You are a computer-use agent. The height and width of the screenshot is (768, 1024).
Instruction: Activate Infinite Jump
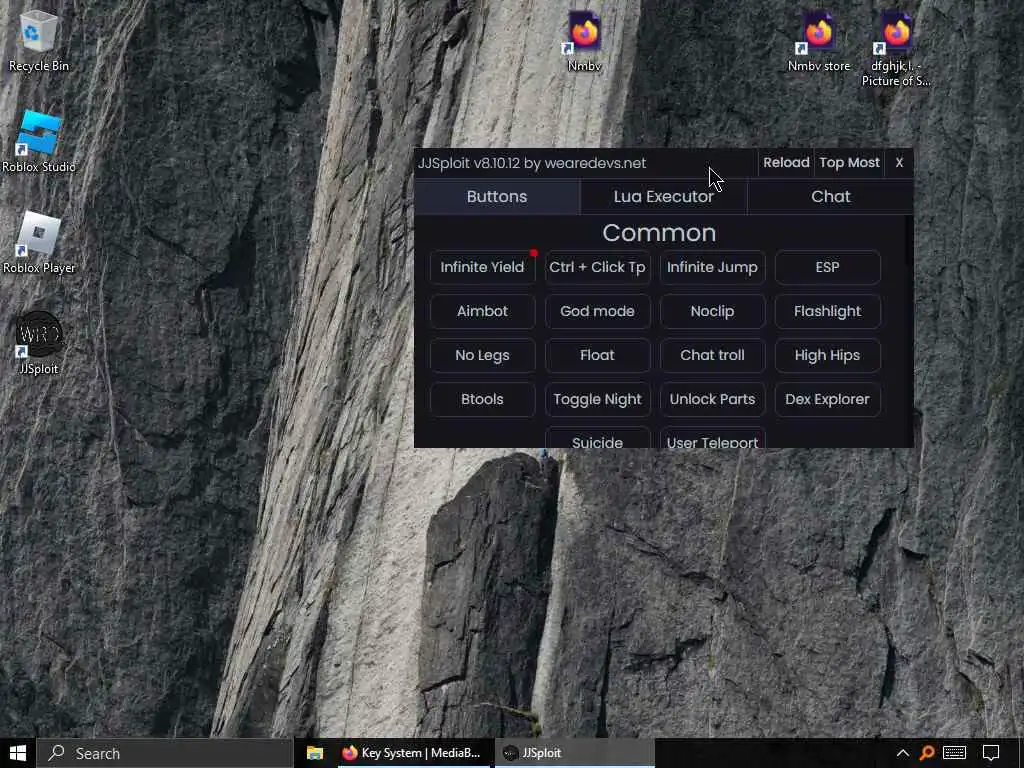tap(712, 267)
